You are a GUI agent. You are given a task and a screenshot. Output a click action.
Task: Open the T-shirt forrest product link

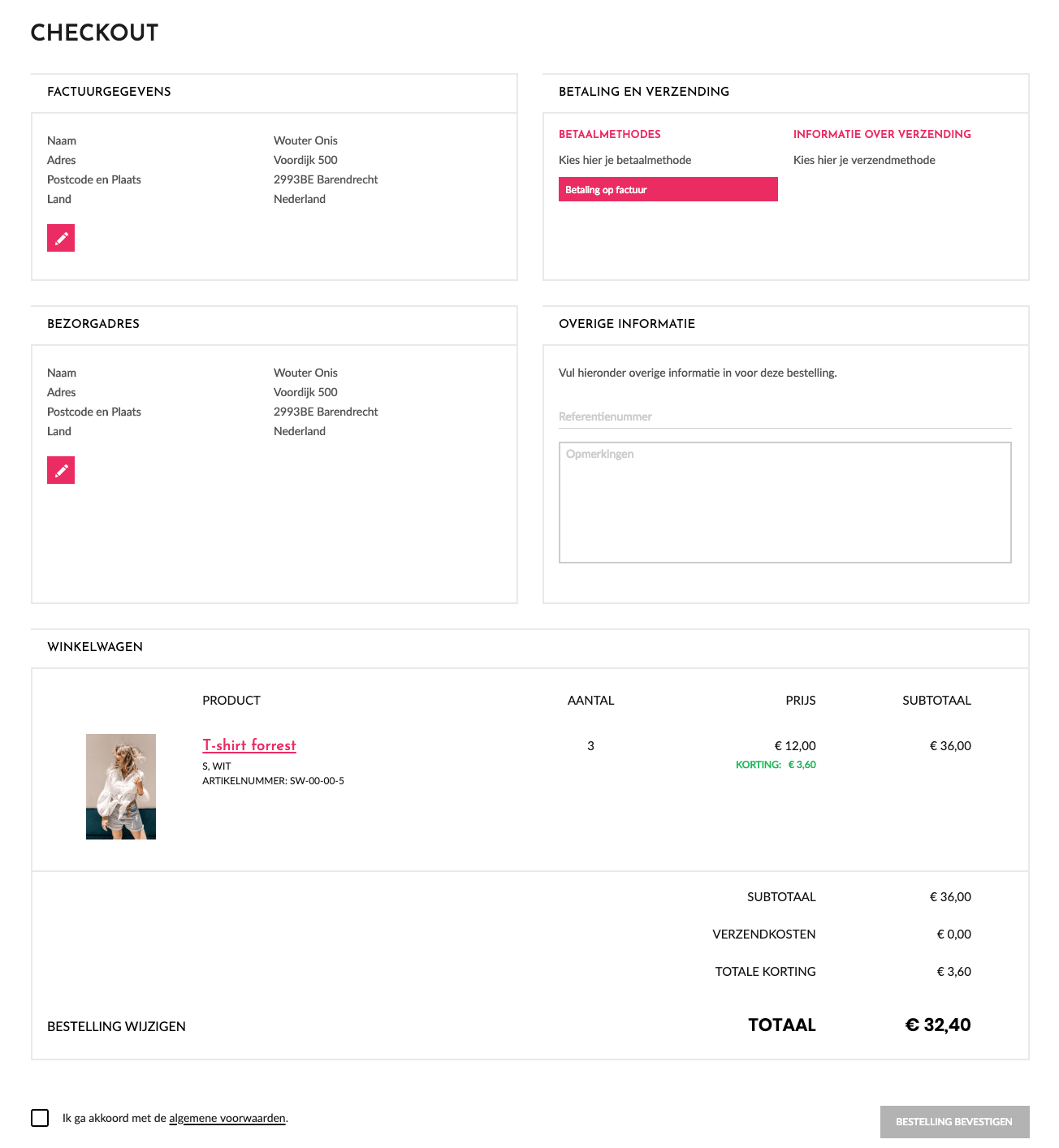[x=249, y=745]
